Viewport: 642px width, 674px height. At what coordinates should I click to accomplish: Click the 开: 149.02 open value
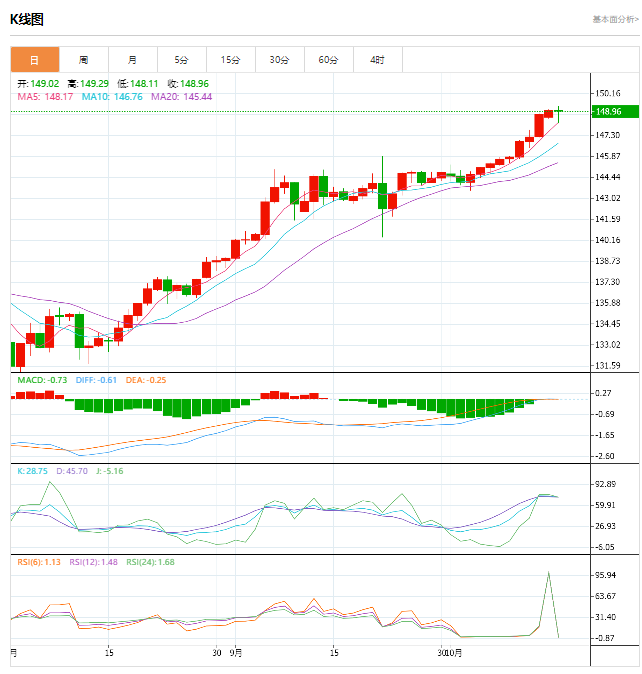pyautogui.click(x=38, y=83)
